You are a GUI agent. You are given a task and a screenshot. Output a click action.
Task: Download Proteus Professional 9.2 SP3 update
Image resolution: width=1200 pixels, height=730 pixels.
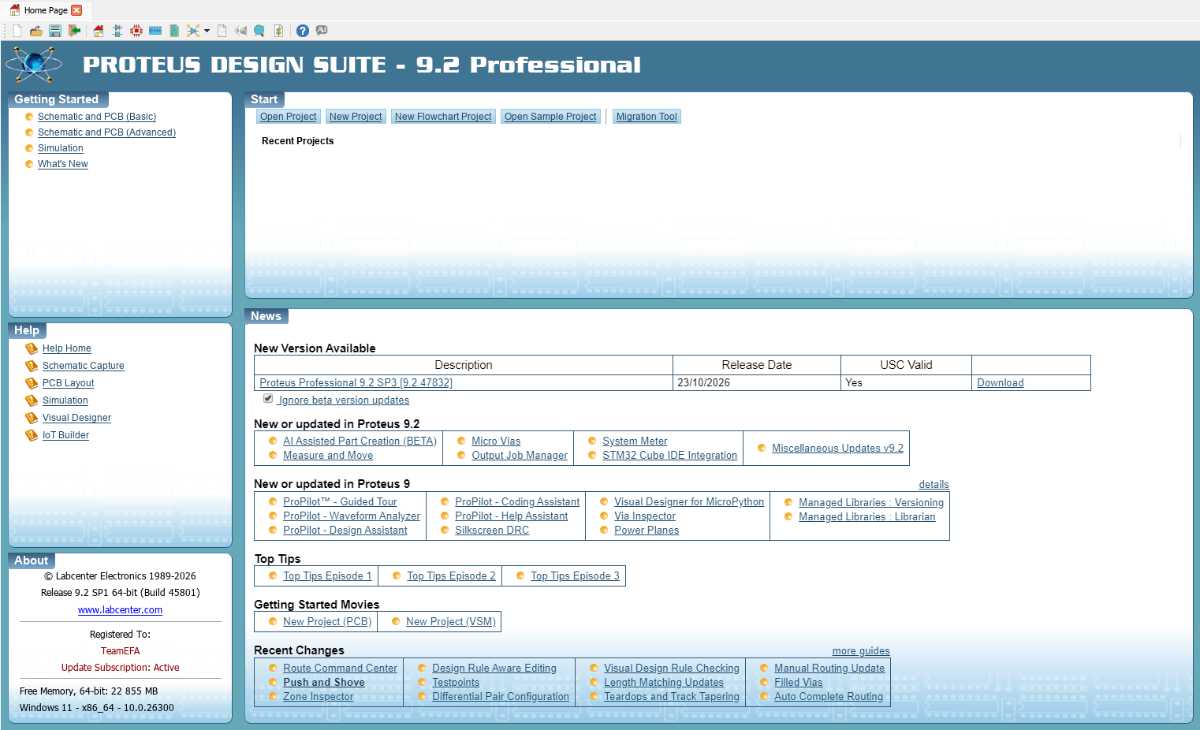tap(1000, 383)
